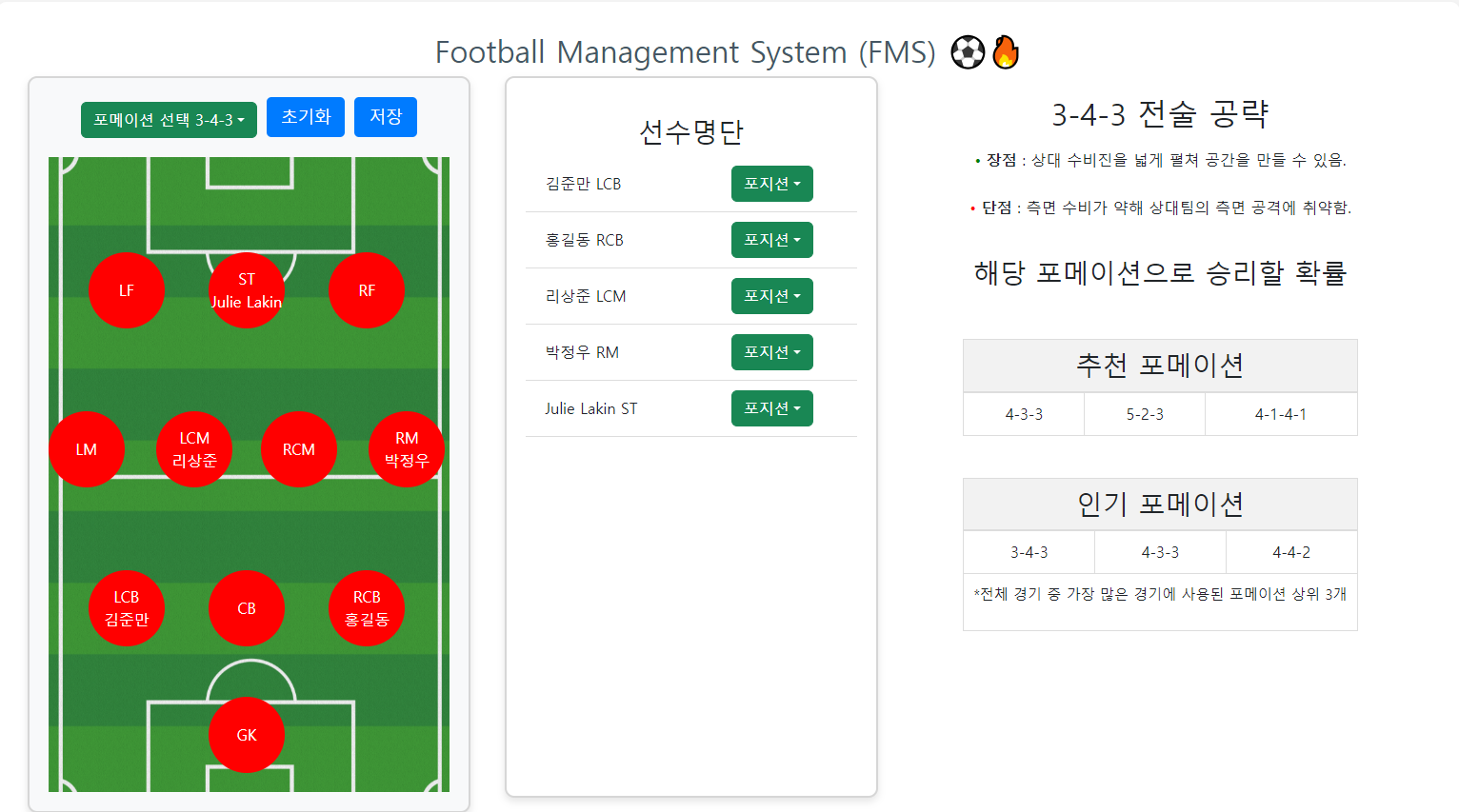The image size is (1459, 812).
Task: Click the LM marker on the field
Action: [x=87, y=448]
